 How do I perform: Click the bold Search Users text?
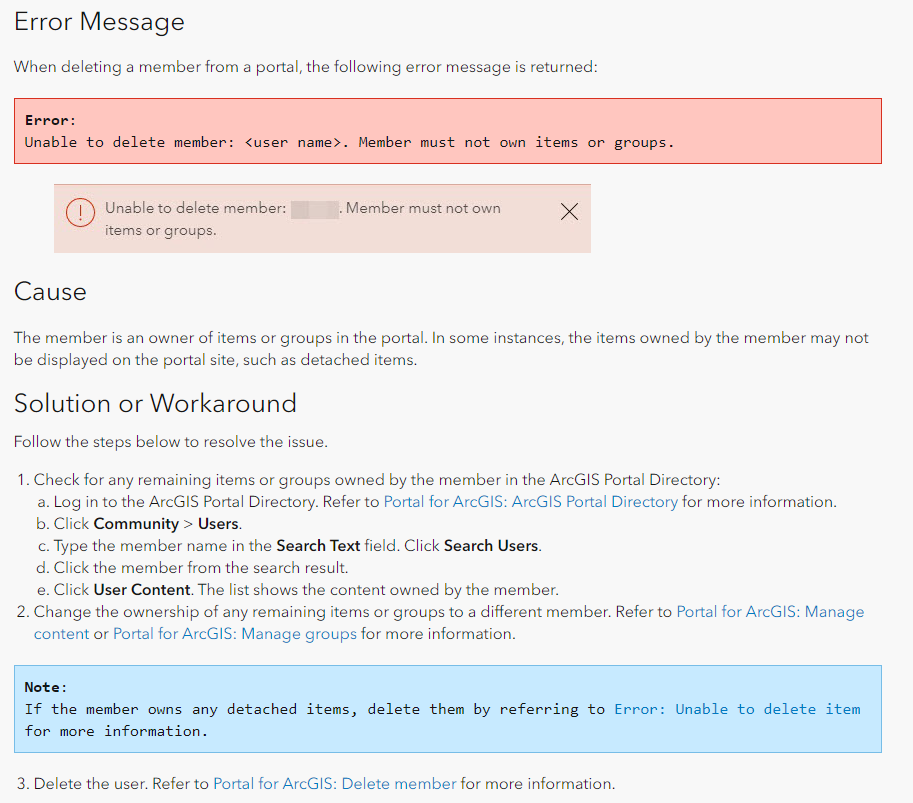tap(491, 546)
